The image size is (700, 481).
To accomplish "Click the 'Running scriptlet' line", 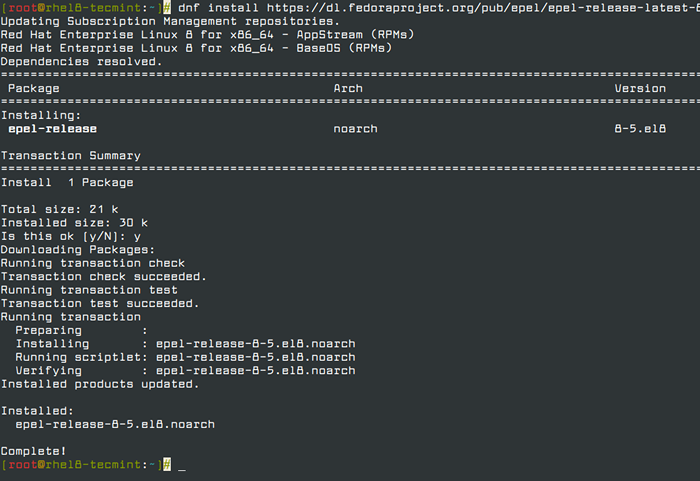I will point(185,357).
